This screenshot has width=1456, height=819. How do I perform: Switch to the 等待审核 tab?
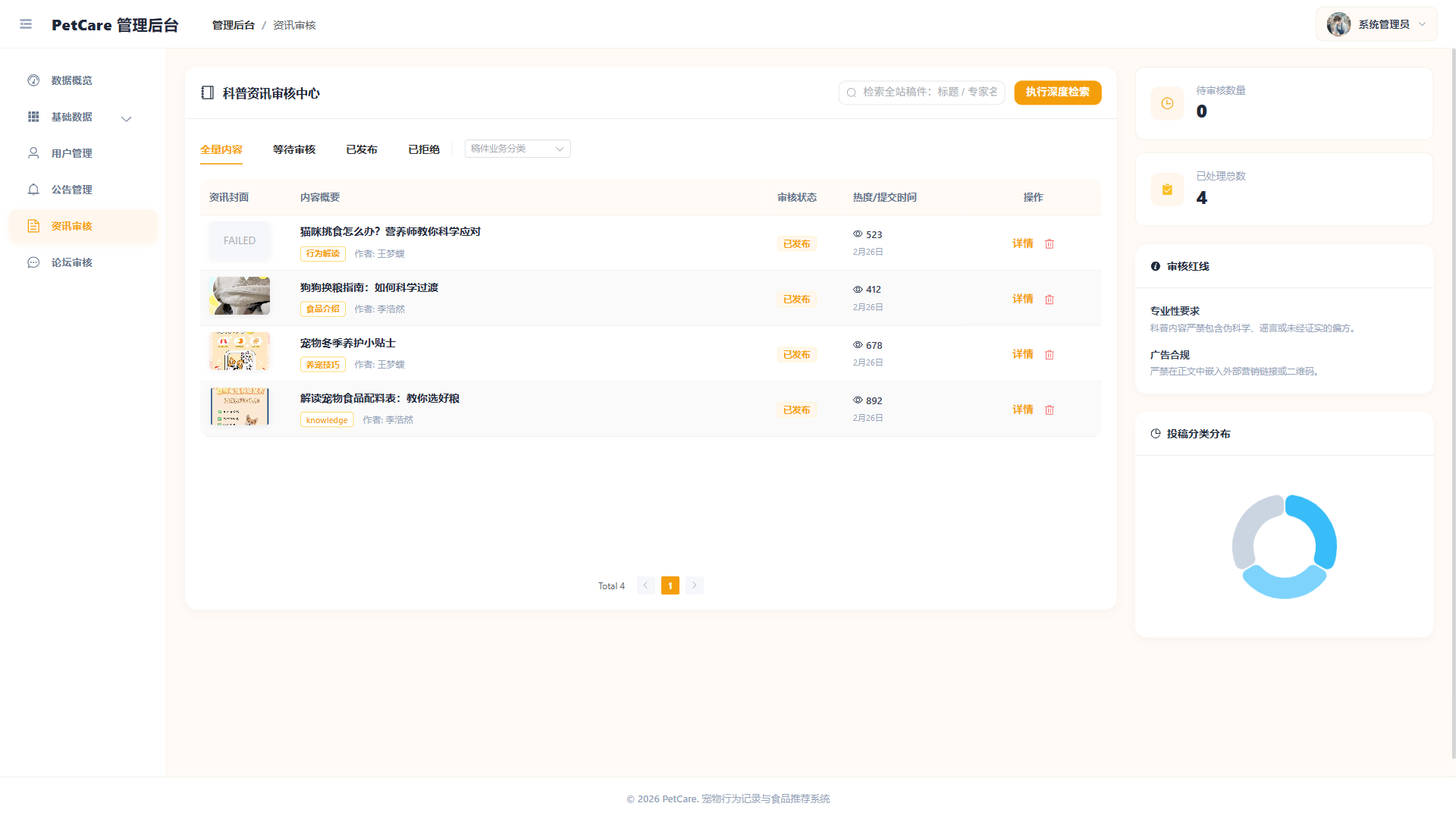click(294, 149)
